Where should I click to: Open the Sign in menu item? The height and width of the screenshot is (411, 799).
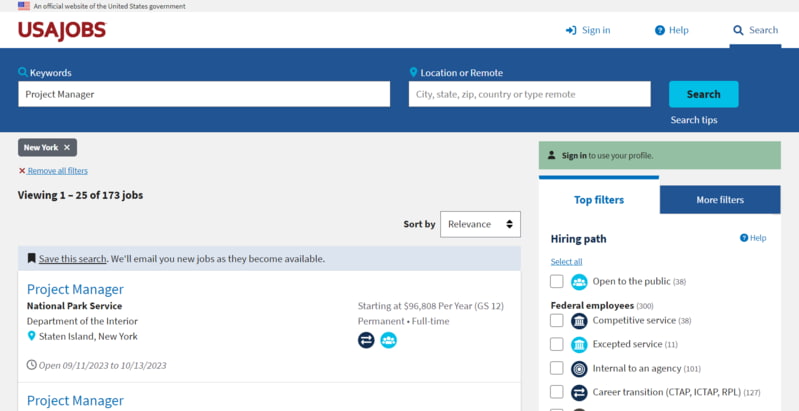(588, 31)
